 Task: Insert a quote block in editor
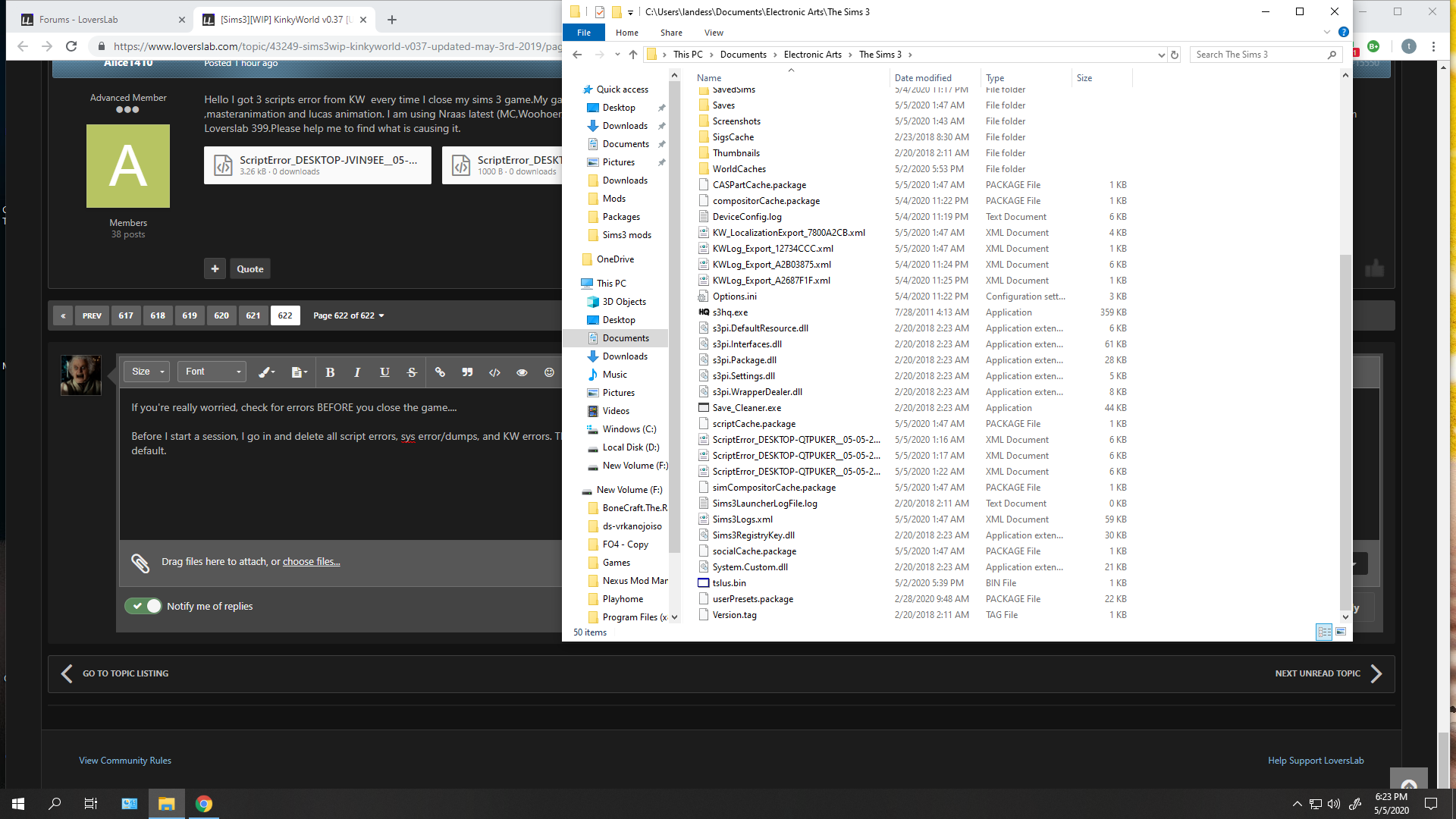point(467,372)
